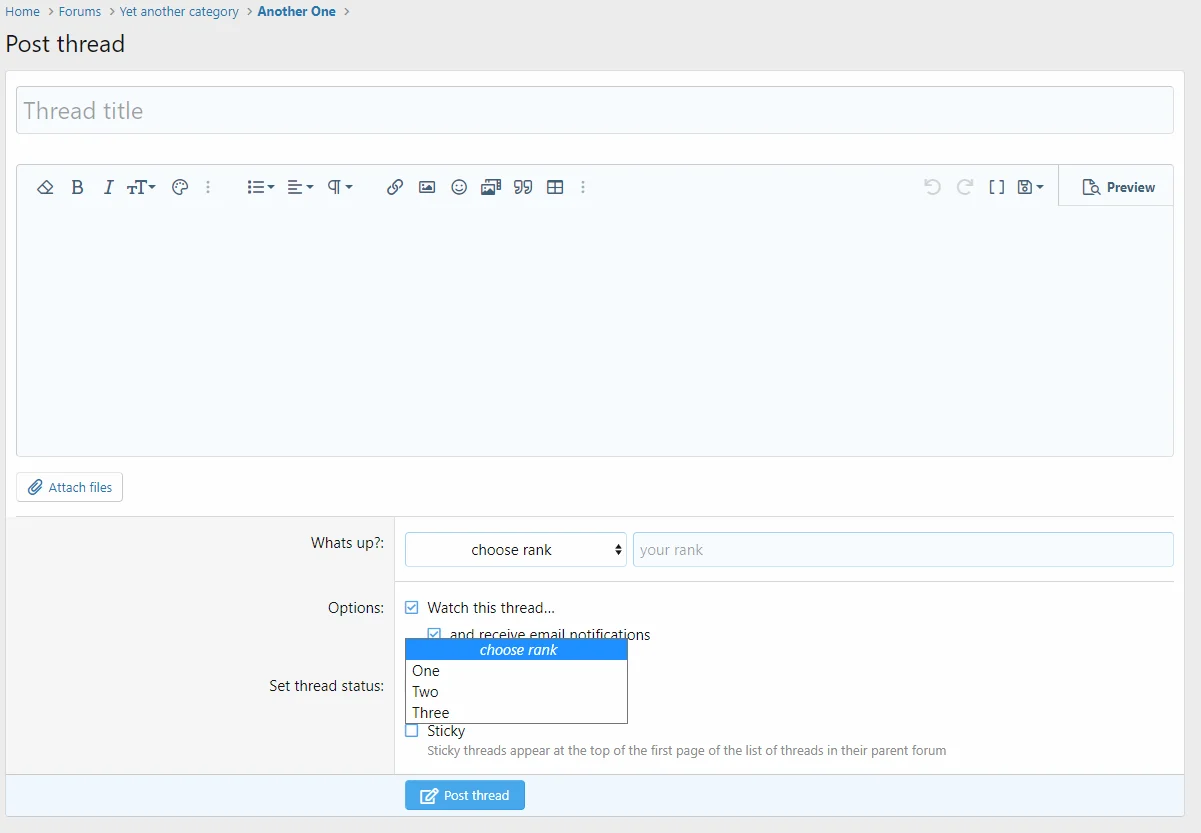The height and width of the screenshot is (833, 1201).
Task: Click the insert table icon
Action: (555, 187)
